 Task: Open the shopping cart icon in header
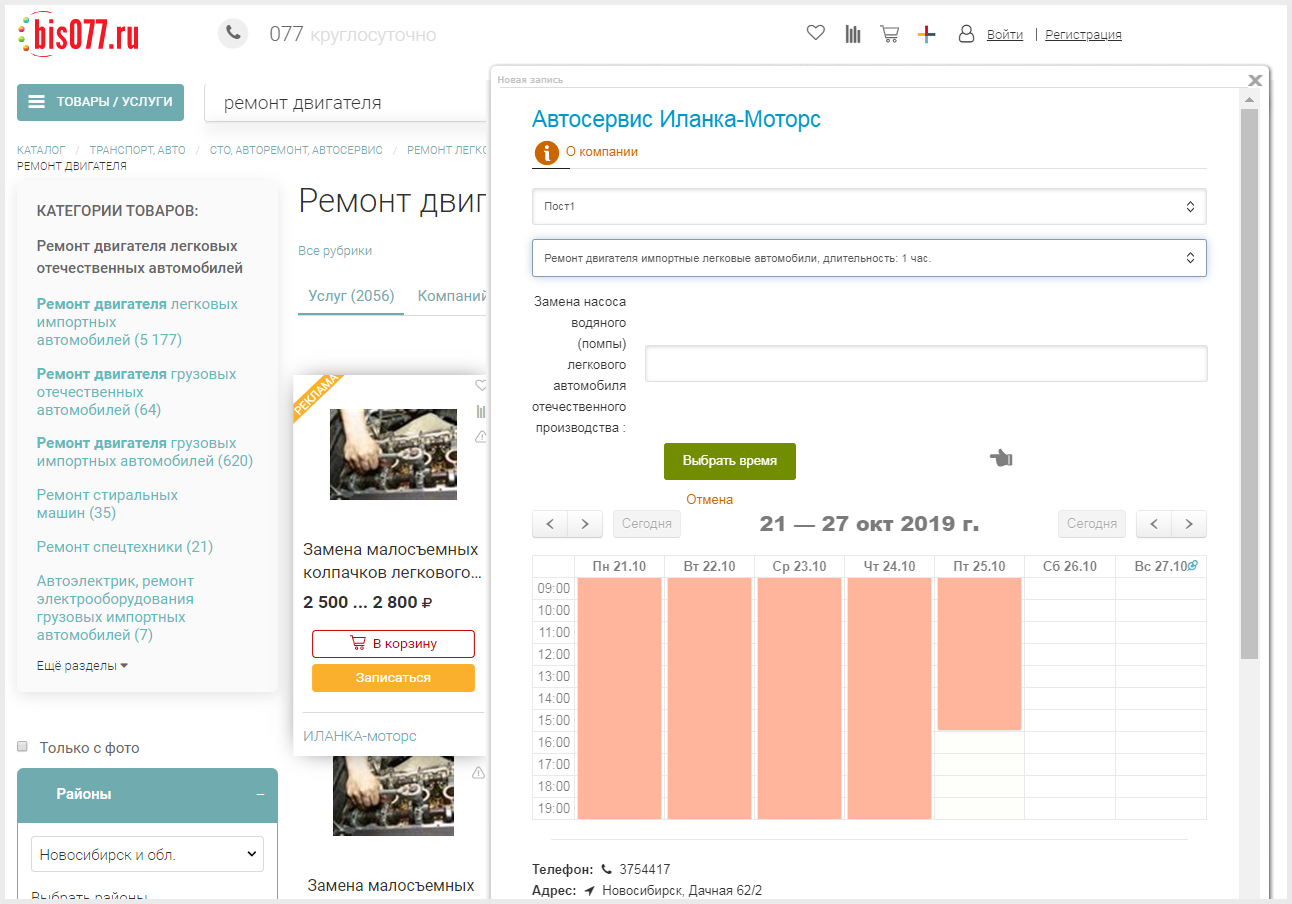click(x=889, y=34)
